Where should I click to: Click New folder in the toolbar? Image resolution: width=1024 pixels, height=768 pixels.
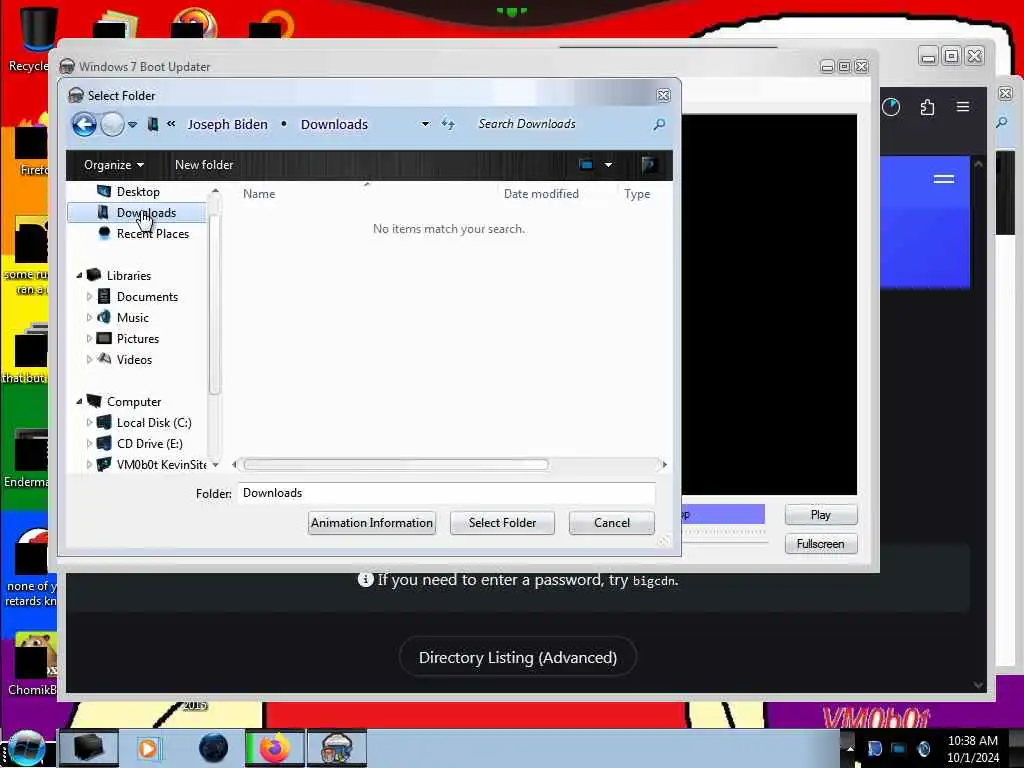[x=204, y=165]
